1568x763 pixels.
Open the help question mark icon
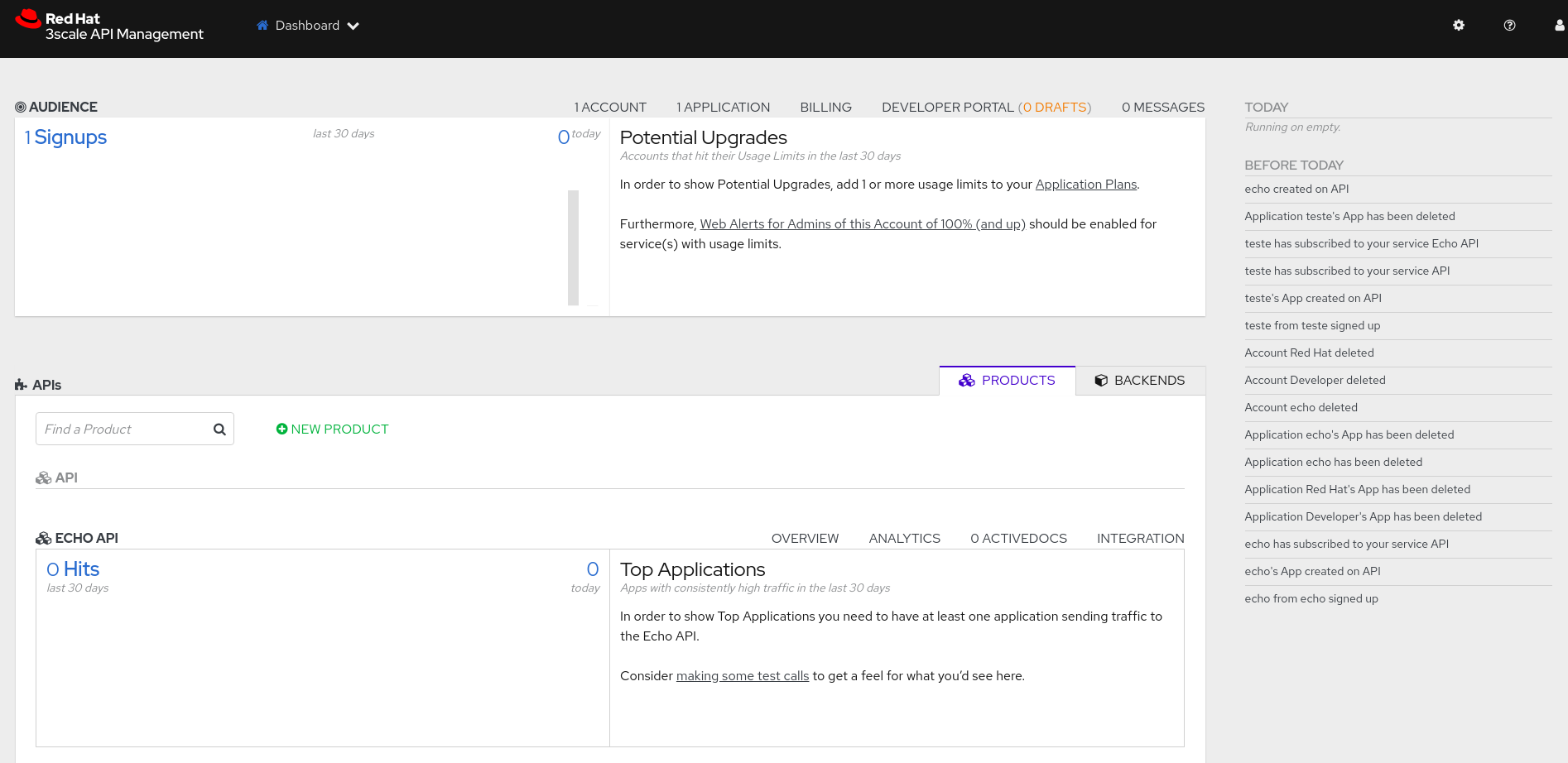(1509, 26)
